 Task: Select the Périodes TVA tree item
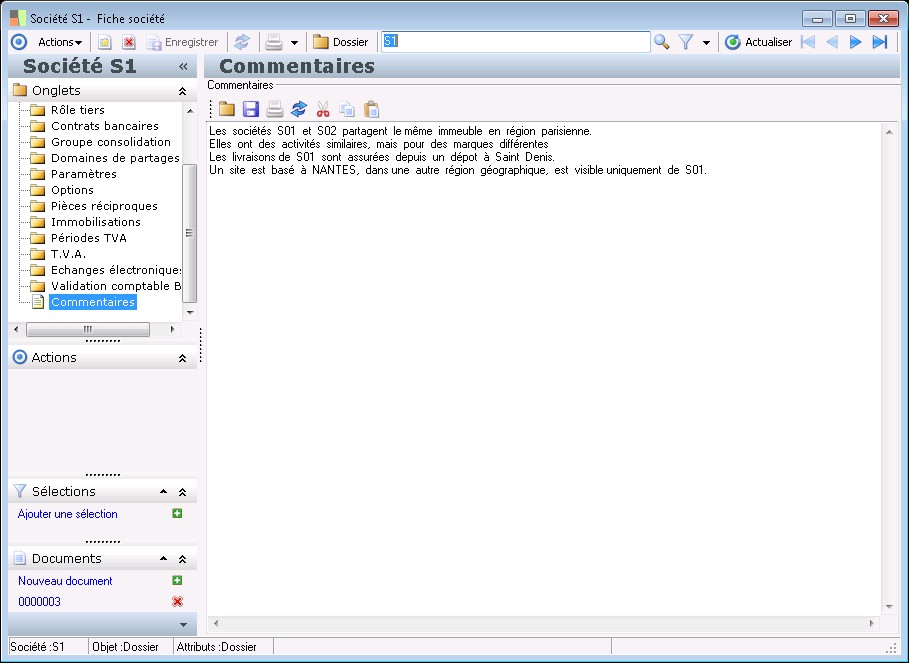88,238
